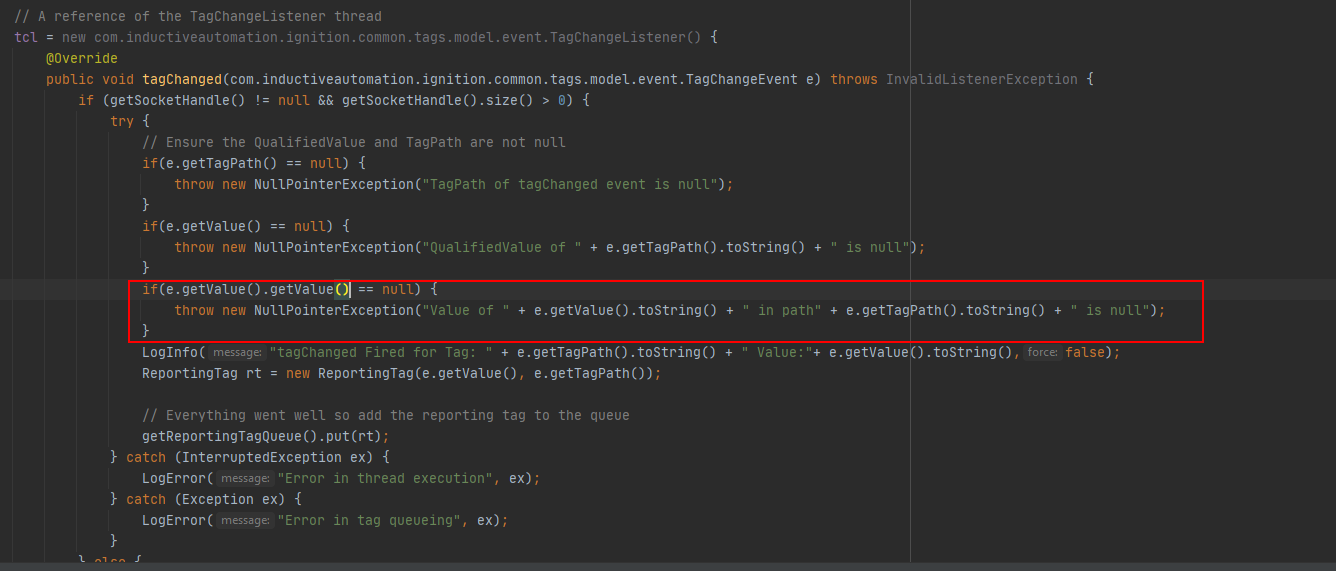The height and width of the screenshot is (571, 1336).
Task: Click the string "QualifiedValue of "
Action: [503, 247]
